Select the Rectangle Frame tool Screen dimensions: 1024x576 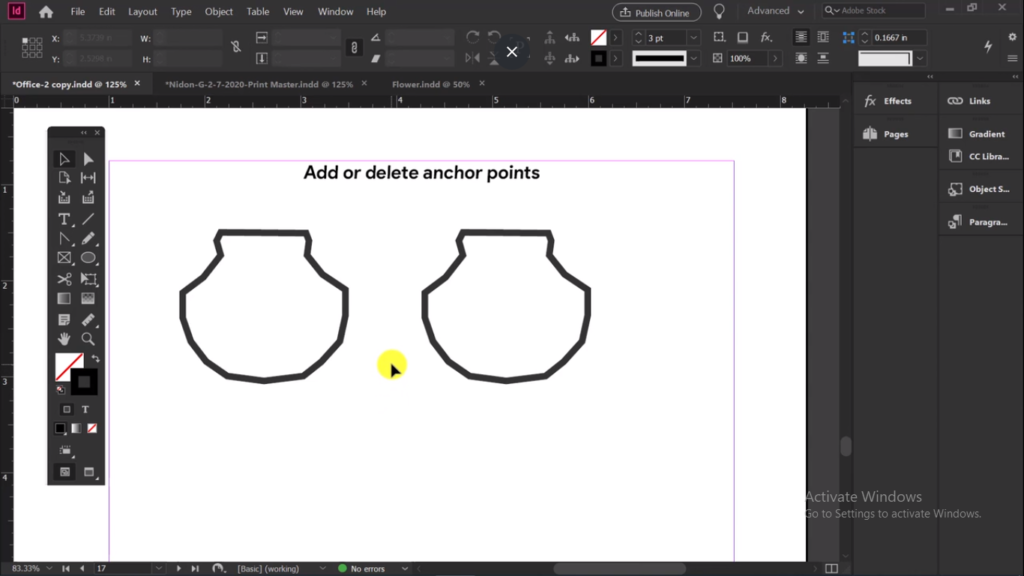[64, 258]
